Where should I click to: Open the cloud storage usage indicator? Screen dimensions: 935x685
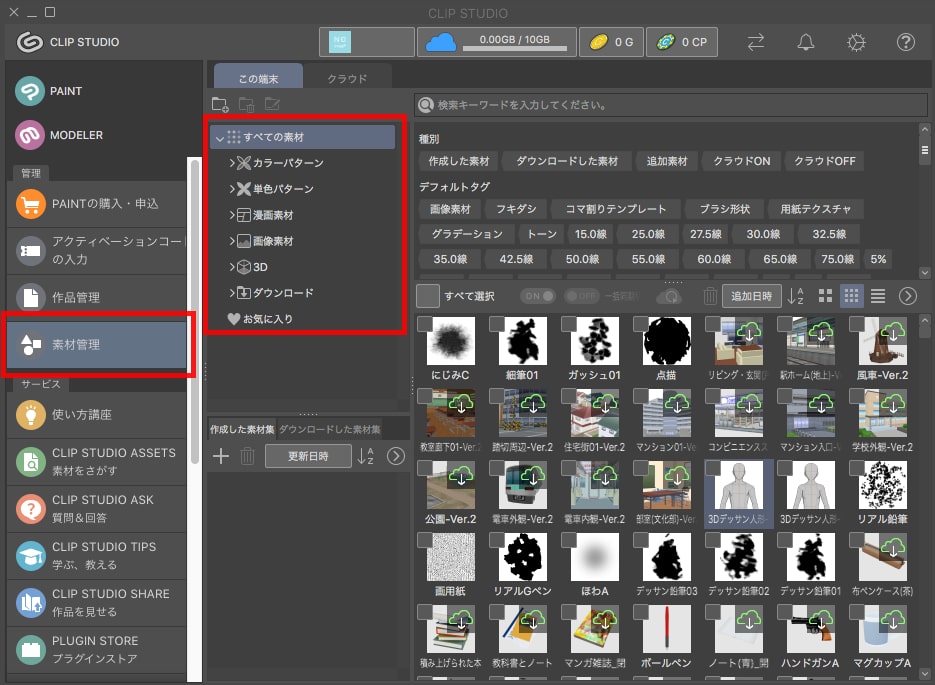497,42
